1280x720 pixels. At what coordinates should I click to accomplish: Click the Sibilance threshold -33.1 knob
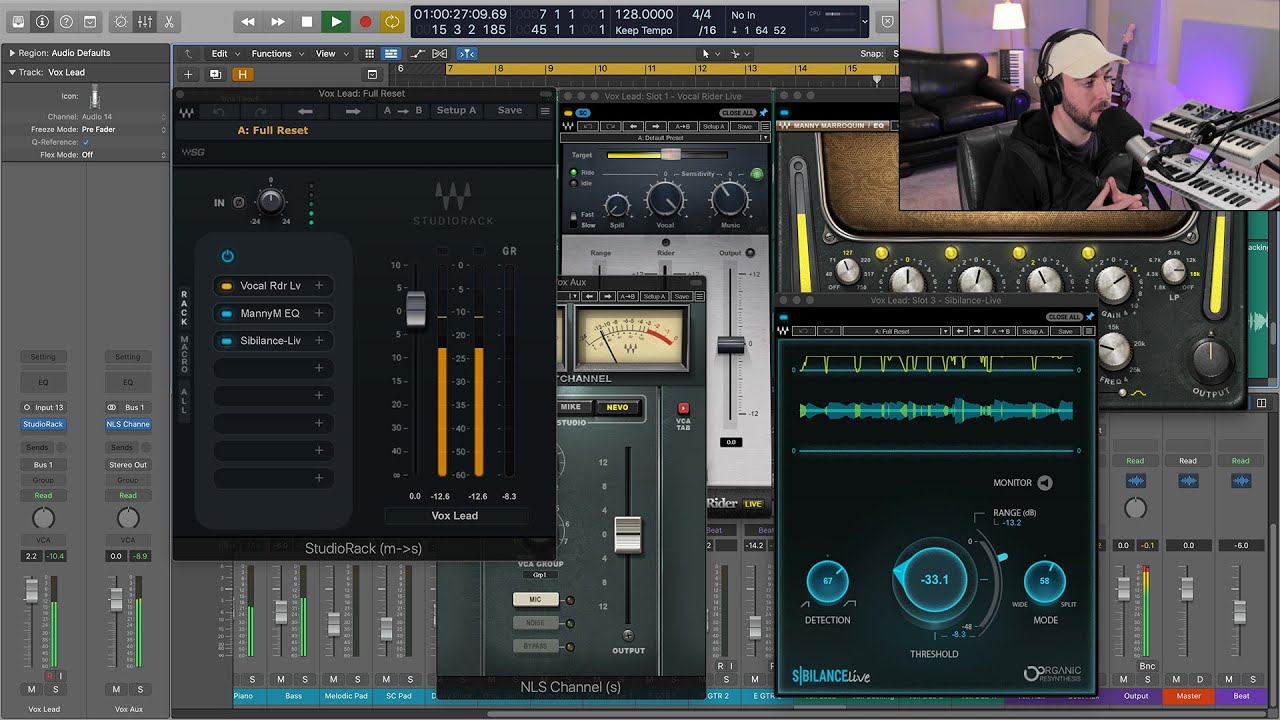(x=935, y=580)
